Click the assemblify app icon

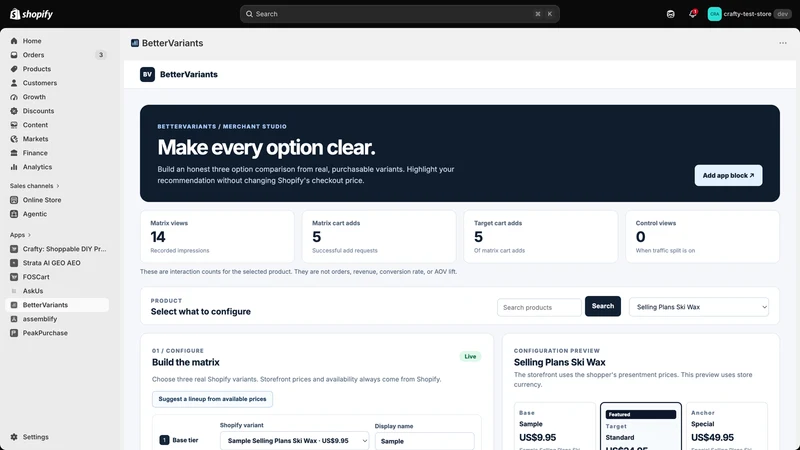pyautogui.click(x=14, y=319)
